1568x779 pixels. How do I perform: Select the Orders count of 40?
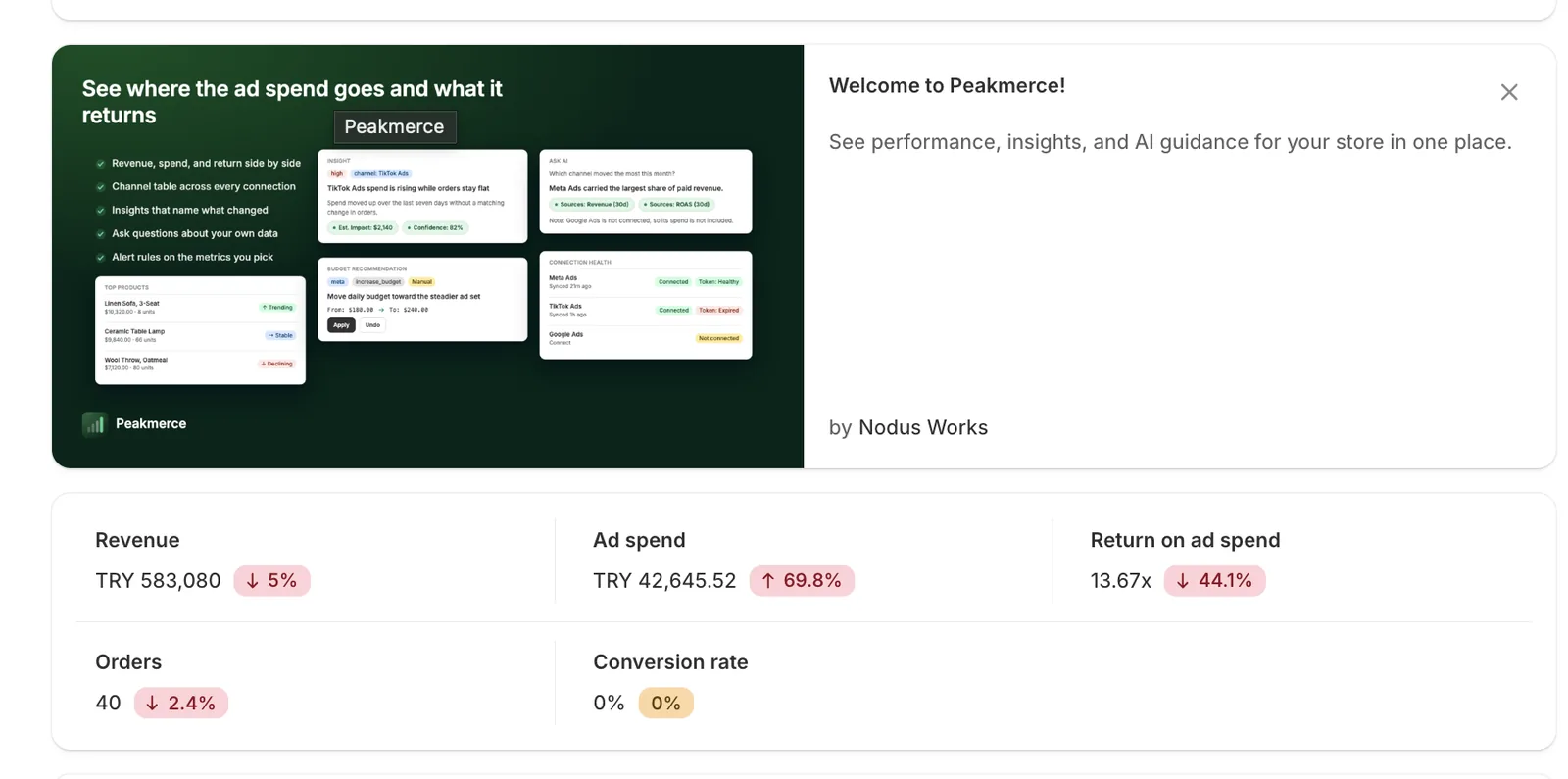click(108, 704)
